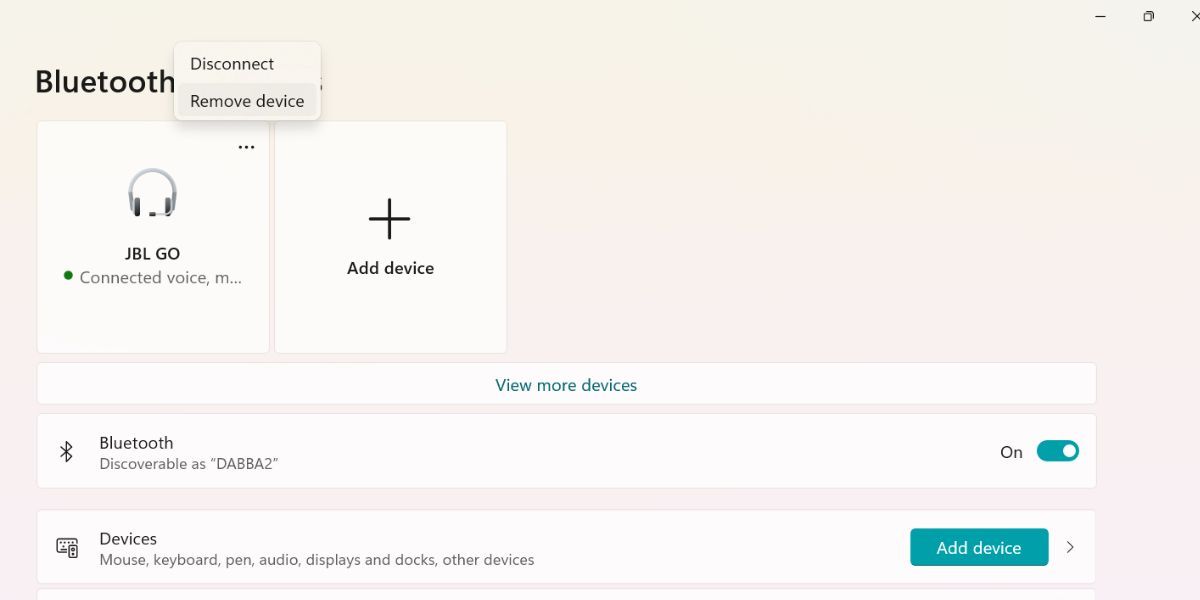Click the Bluetooth symbol icon
Viewport: 1200px width, 600px height.
point(67,452)
